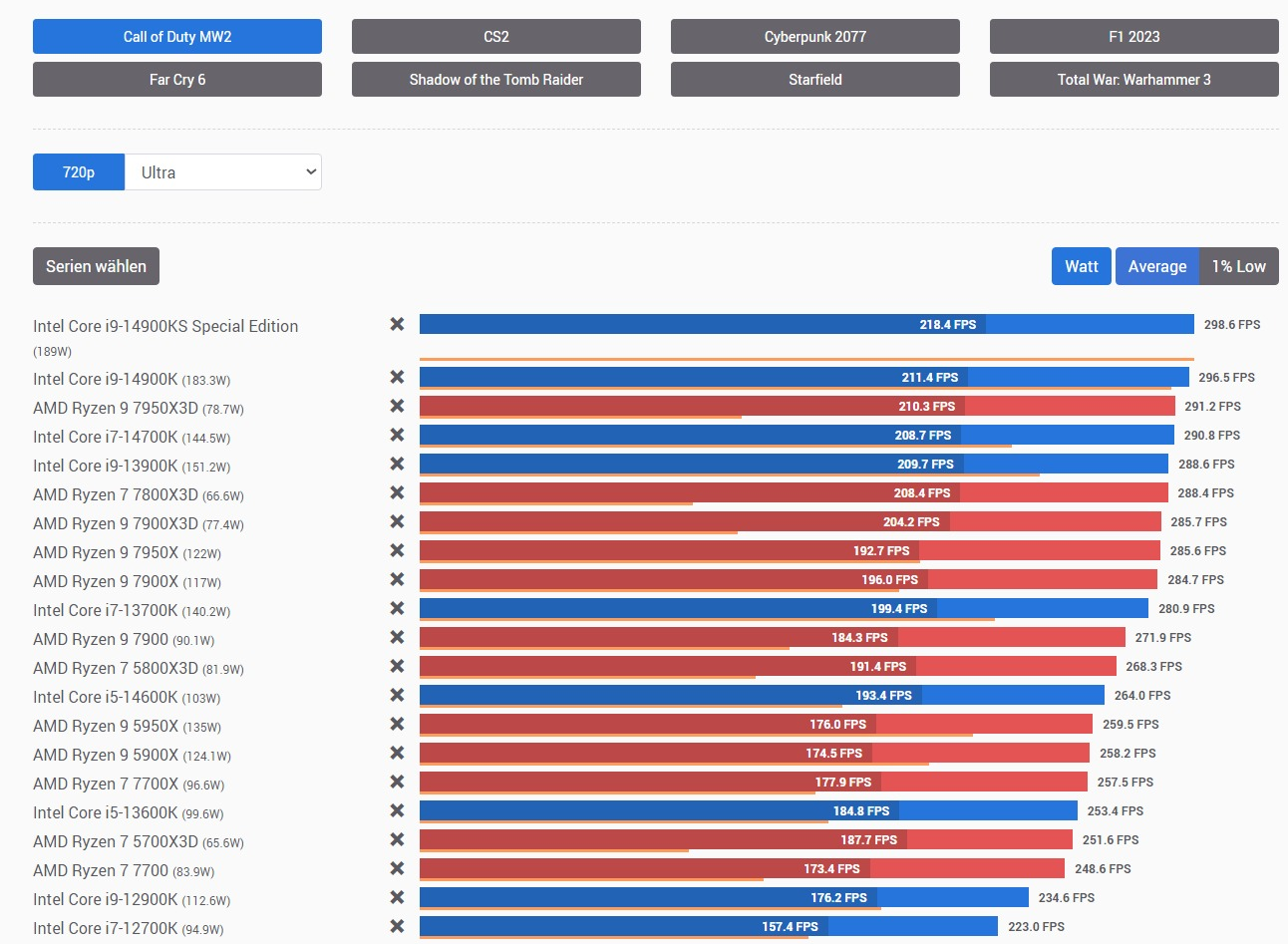Click the i9-14900KS 298.6 FPS bar
This screenshot has height=944, width=1288.
[x=806, y=324]
